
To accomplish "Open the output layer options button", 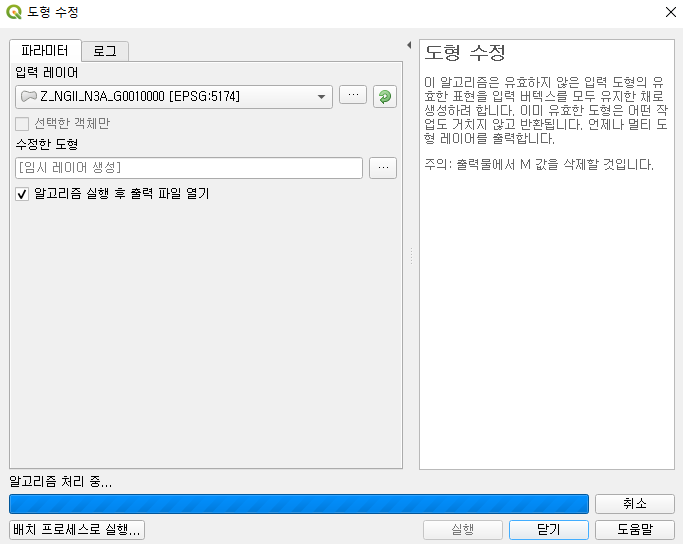I will [383, 168].
